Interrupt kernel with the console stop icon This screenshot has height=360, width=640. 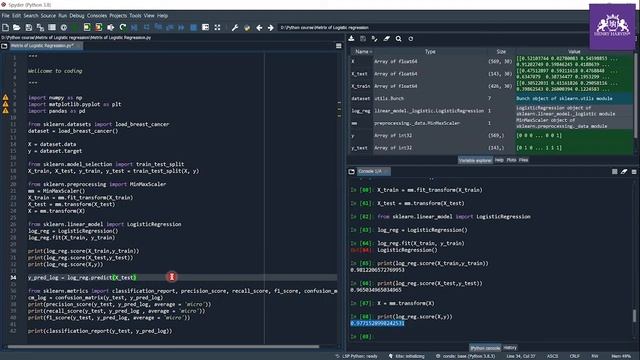coord(614,172)
